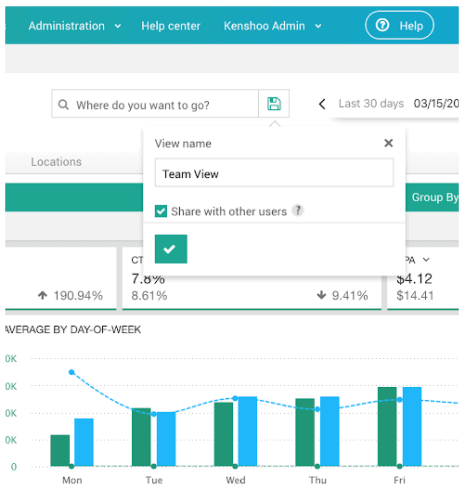The width and height of the screenshot is (472, 493).
Task: Click the 'Where do you want to go?' search box
Action: coord(155,104)
